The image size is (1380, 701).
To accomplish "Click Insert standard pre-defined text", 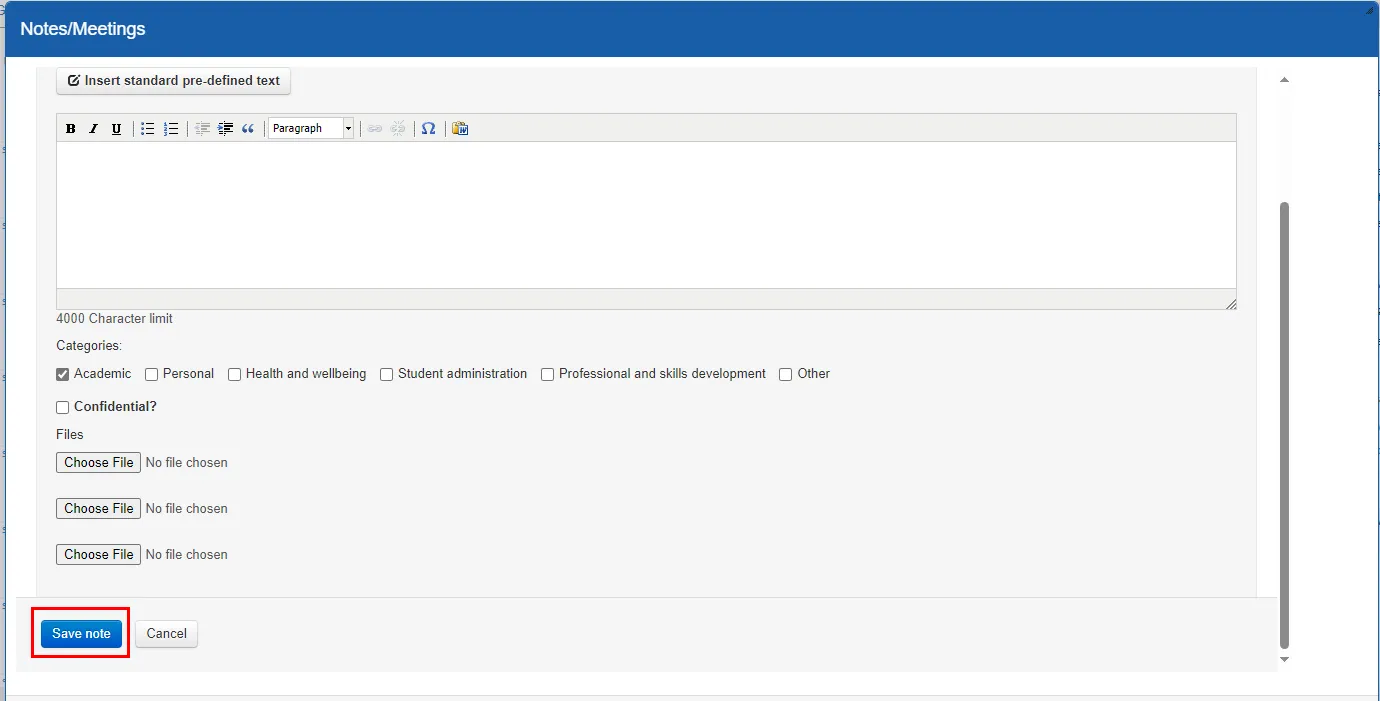I will pos(173,81).
